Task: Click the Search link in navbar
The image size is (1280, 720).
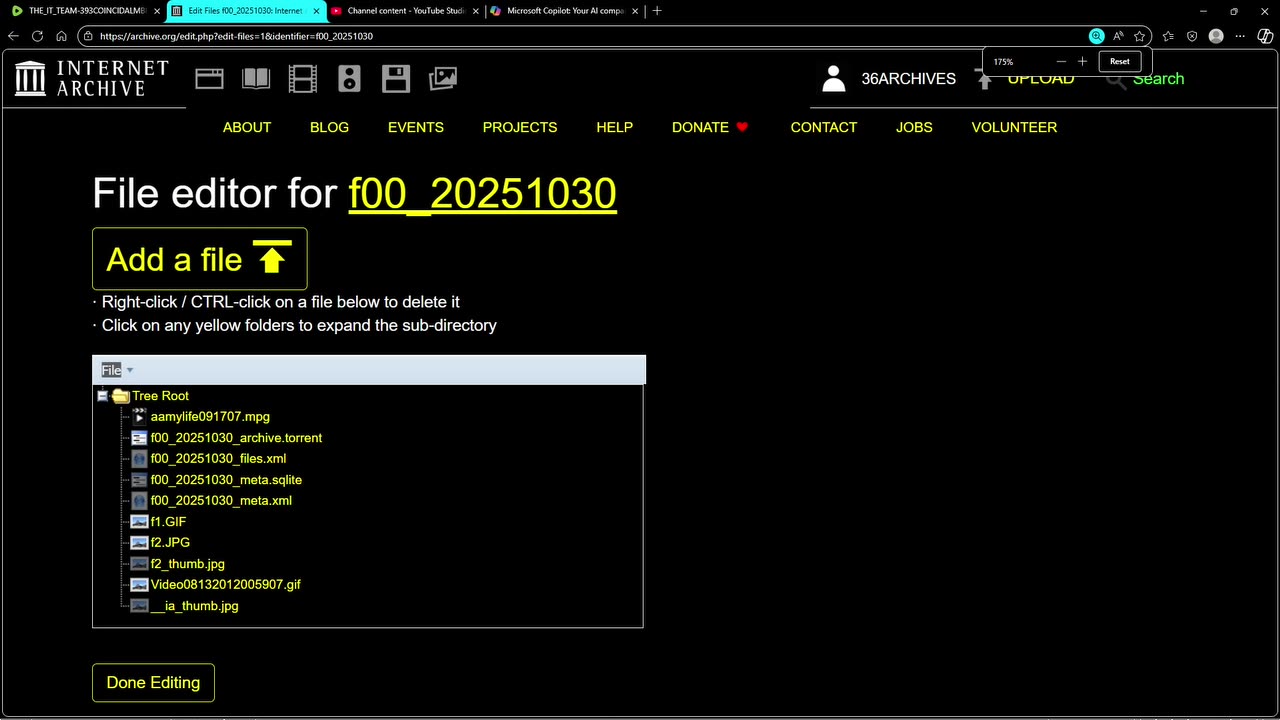Action: [x=1158, y=79]
